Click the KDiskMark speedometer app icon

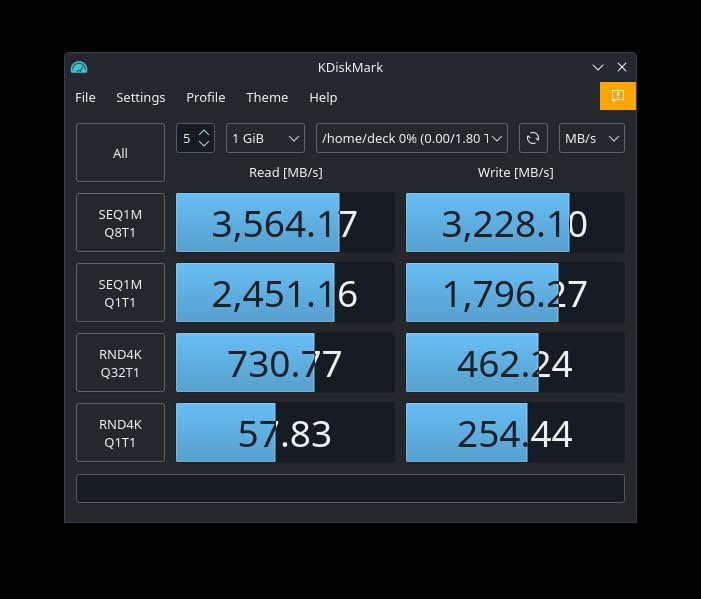pyautogui.click(x=79, y=67)
